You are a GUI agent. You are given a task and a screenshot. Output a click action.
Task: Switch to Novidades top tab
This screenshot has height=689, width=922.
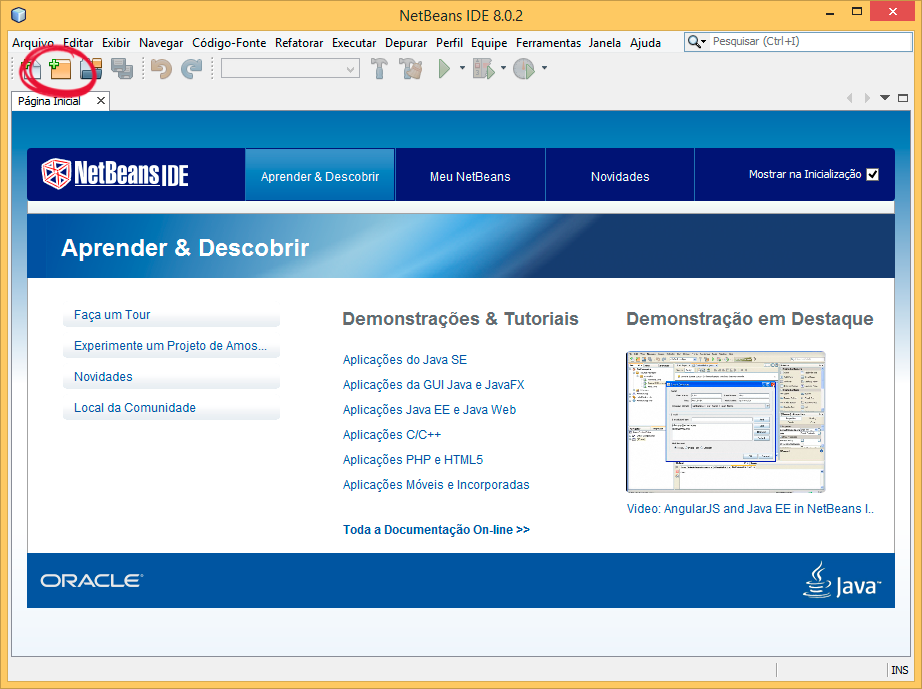click(620, 175)
